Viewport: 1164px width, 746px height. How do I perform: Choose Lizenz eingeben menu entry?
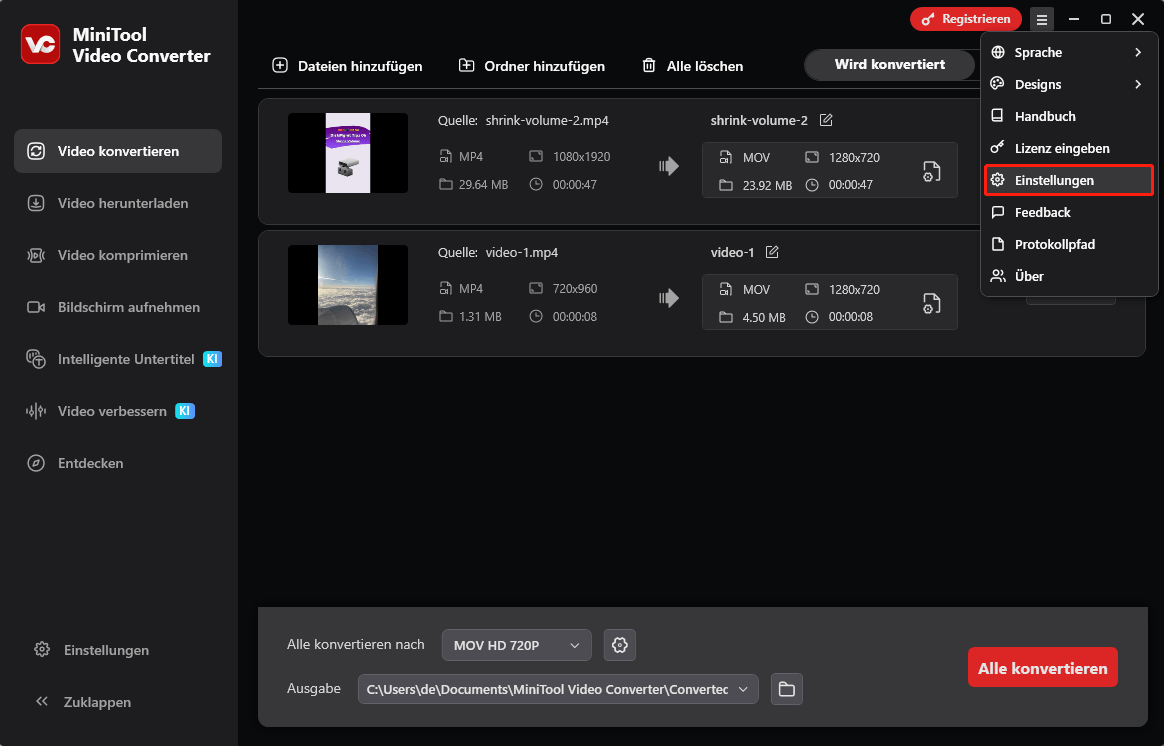click(1069, 148)
